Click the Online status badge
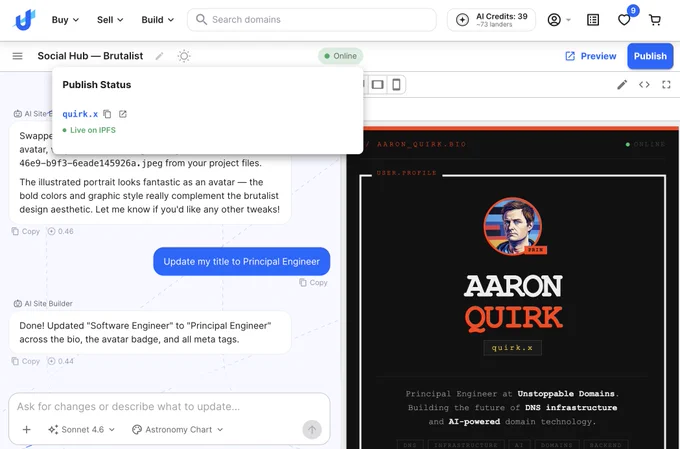 click(340, 56)
